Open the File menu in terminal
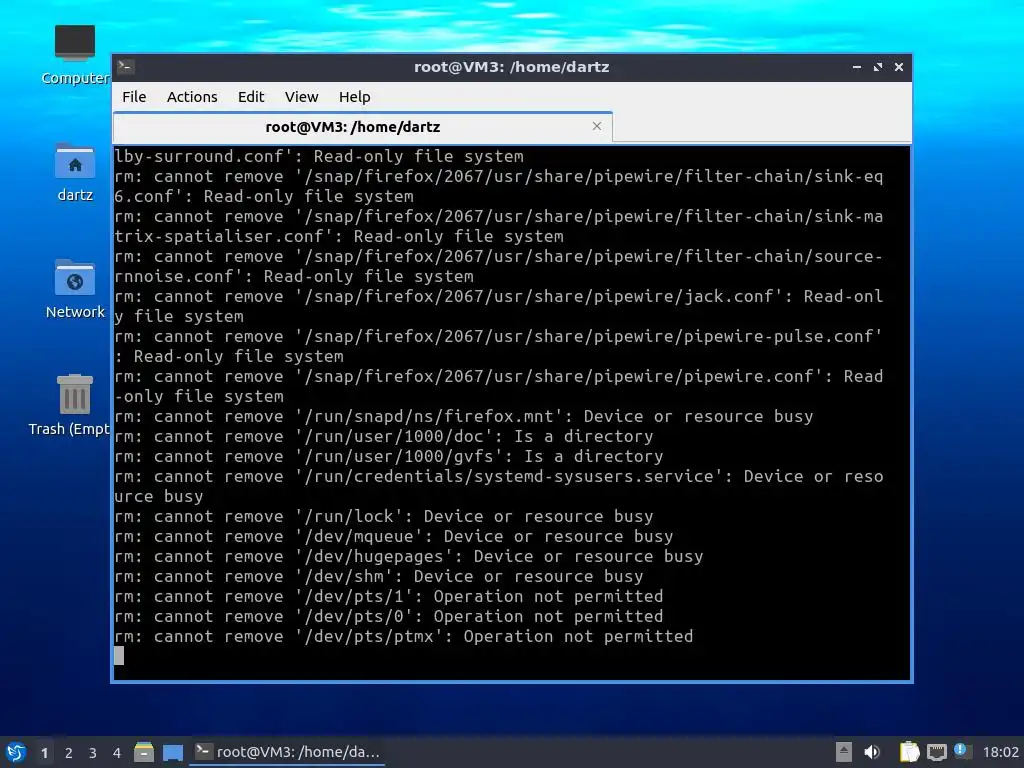This screenshot has height=768, width=1024. tap(134, 97)
